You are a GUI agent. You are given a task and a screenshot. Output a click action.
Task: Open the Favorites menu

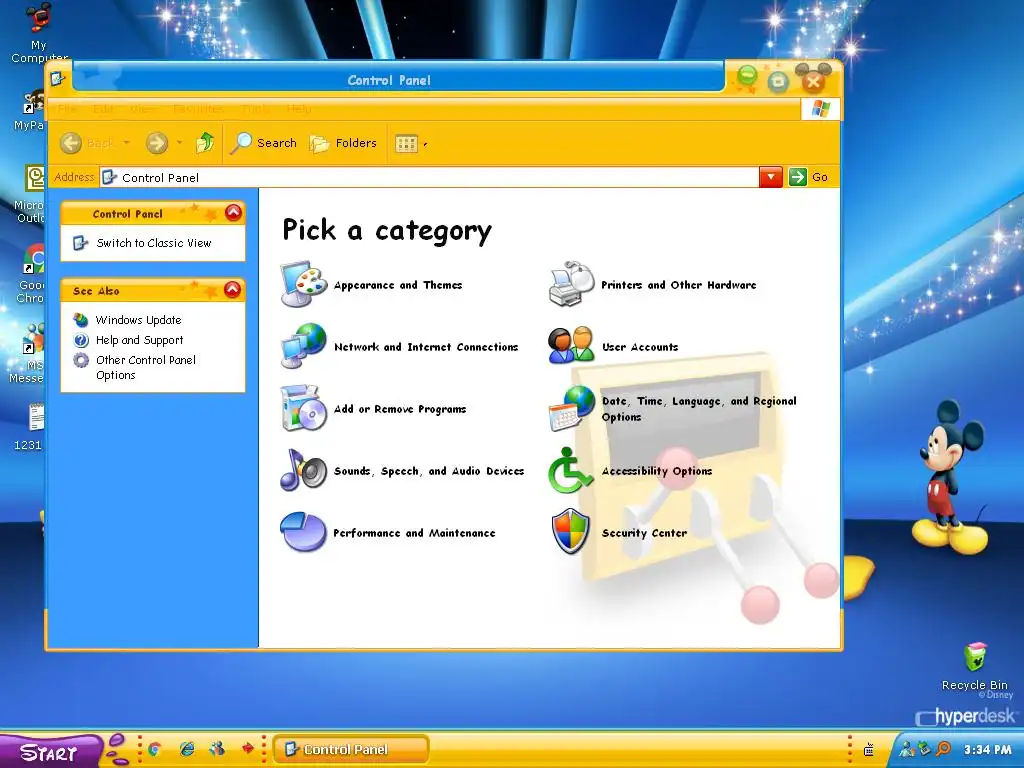tap(199, 108)
